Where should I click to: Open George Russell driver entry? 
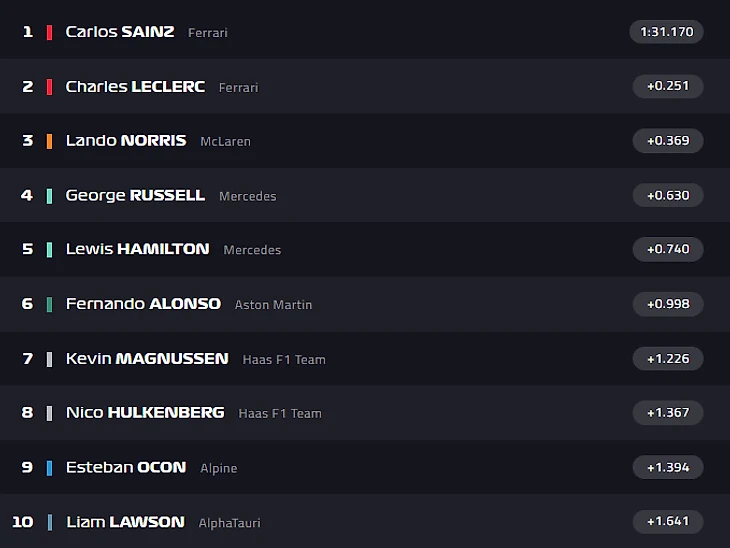pos(135,195)
